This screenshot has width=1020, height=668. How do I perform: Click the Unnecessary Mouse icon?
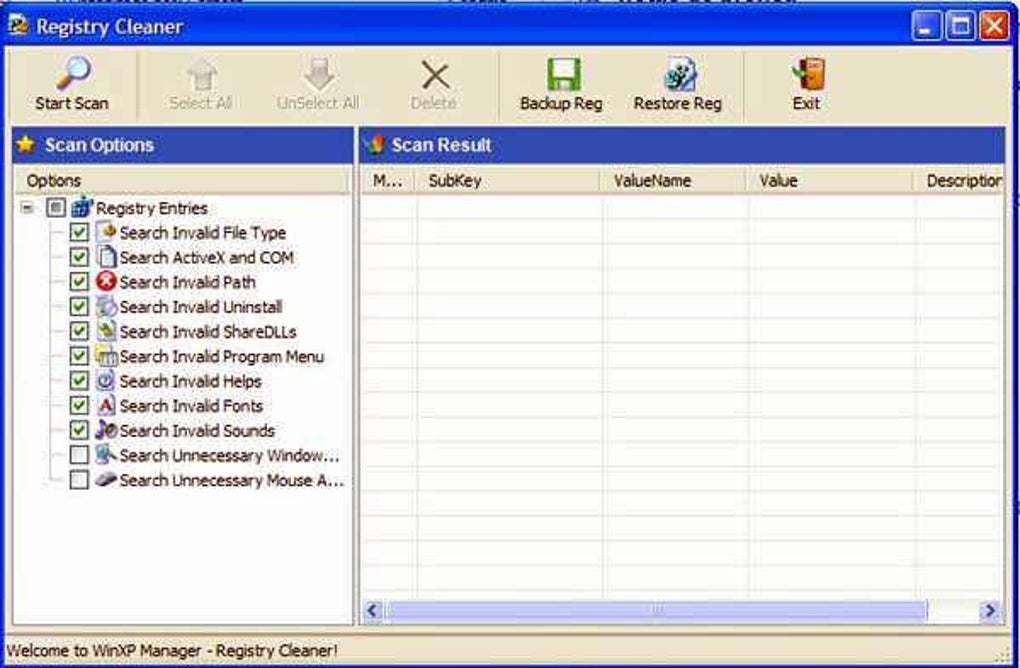click(x=106, y=479)
